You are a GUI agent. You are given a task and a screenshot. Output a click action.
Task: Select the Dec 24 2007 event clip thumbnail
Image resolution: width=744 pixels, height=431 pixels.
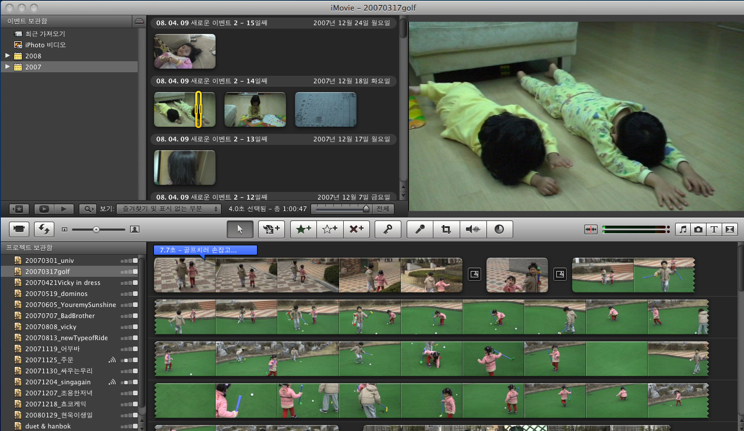(x=185, y=51)
